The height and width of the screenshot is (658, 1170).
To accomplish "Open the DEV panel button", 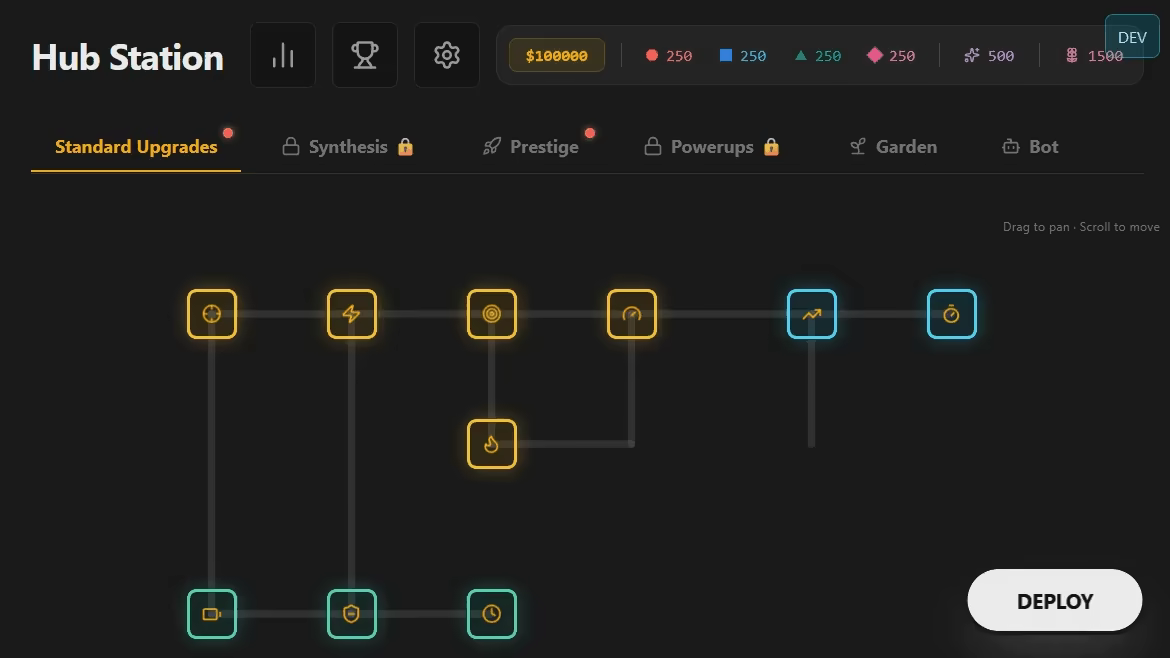I will click(x=1132, y=37).
